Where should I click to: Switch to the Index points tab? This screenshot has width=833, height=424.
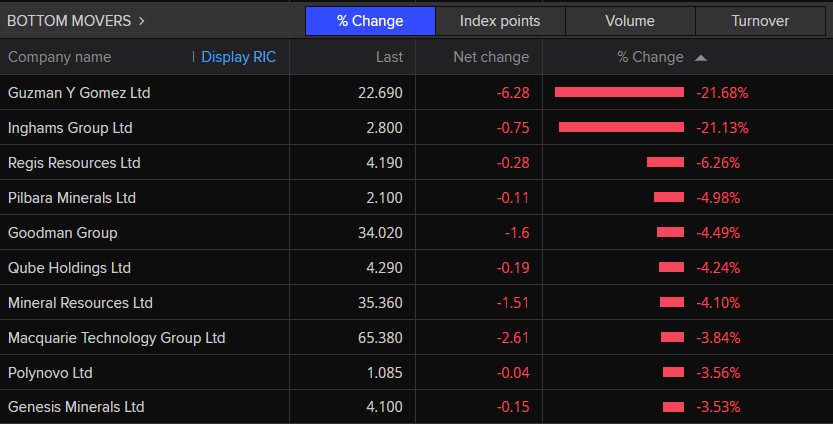click(500, 21)
